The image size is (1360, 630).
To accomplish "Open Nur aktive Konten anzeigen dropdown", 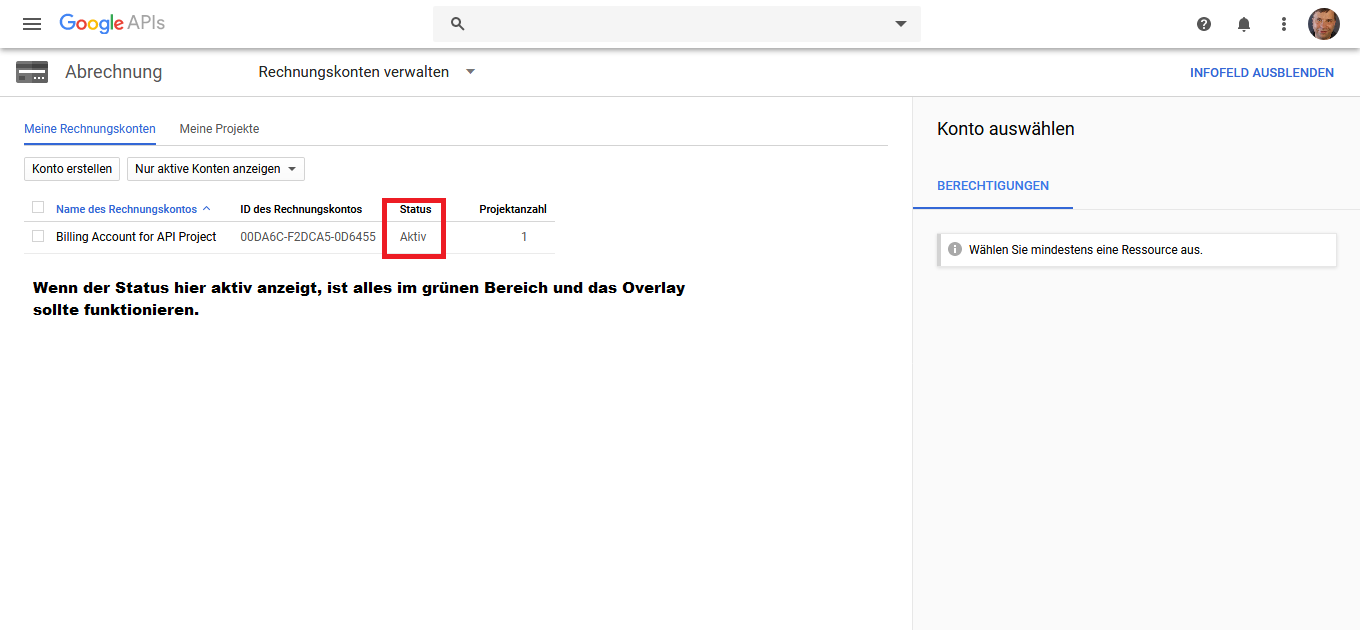I will click(x=216, y=169).
